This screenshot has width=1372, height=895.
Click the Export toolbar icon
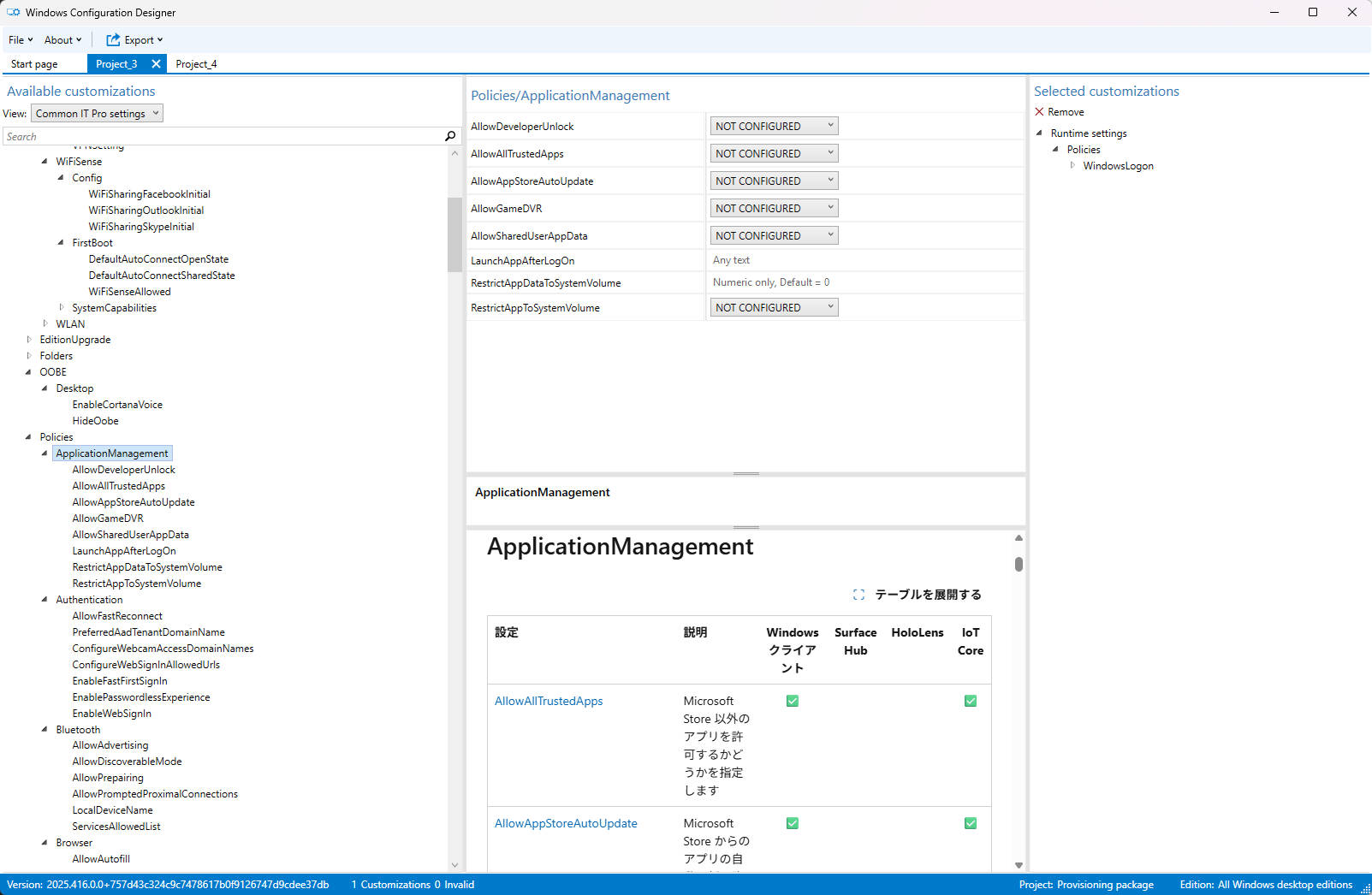113,40
